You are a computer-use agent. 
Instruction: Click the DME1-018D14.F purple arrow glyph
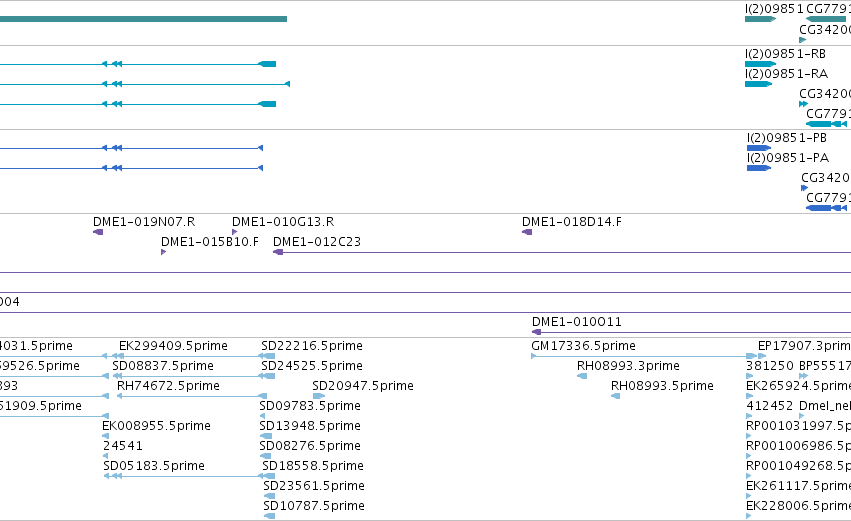527,232
